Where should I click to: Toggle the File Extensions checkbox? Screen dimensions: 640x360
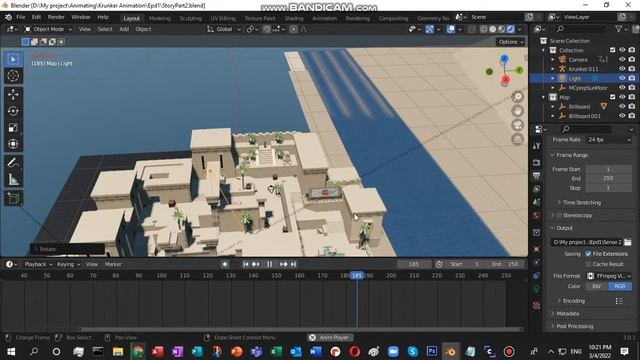click(588, 254)
